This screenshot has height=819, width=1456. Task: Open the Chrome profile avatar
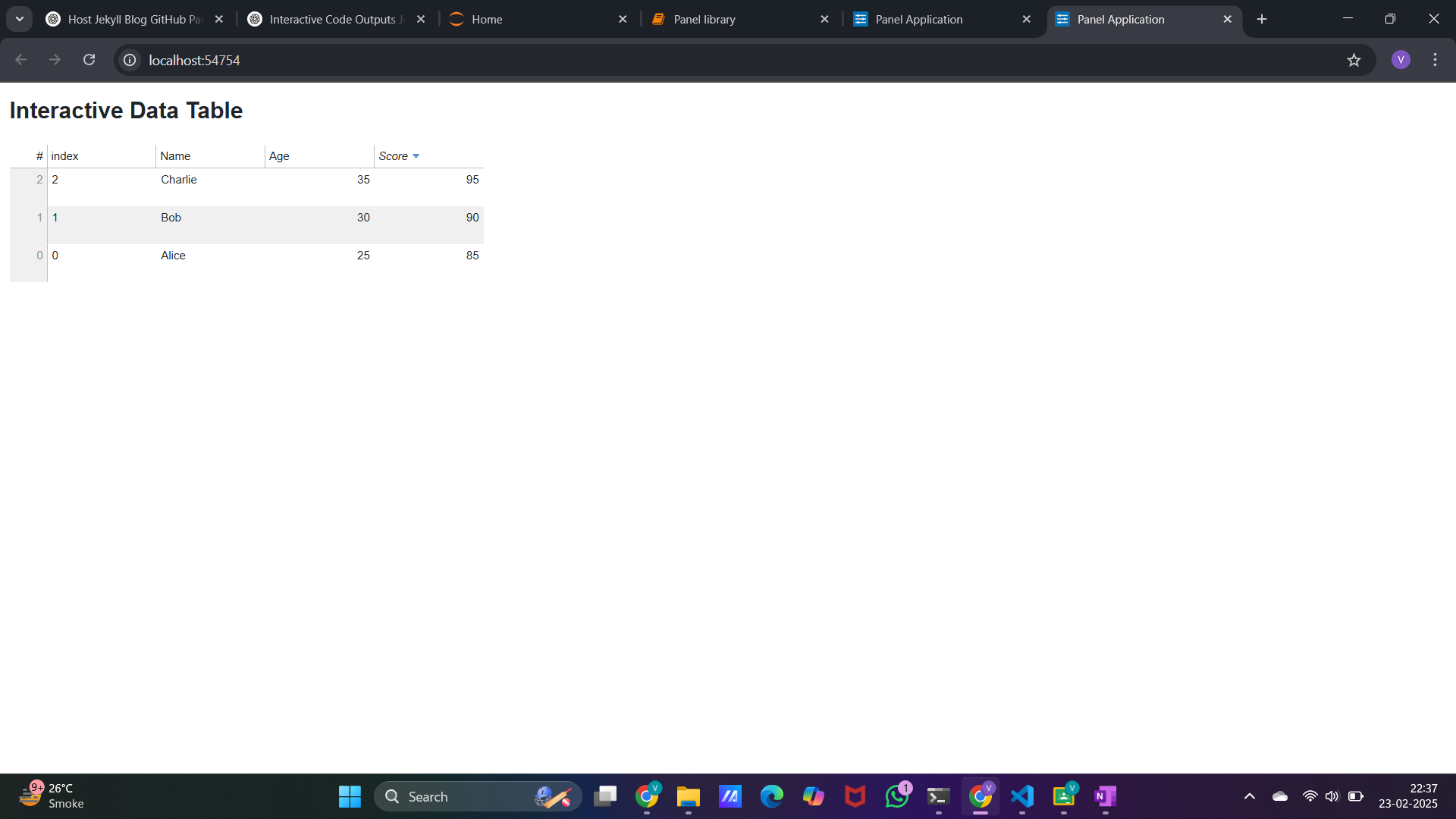1401,59
